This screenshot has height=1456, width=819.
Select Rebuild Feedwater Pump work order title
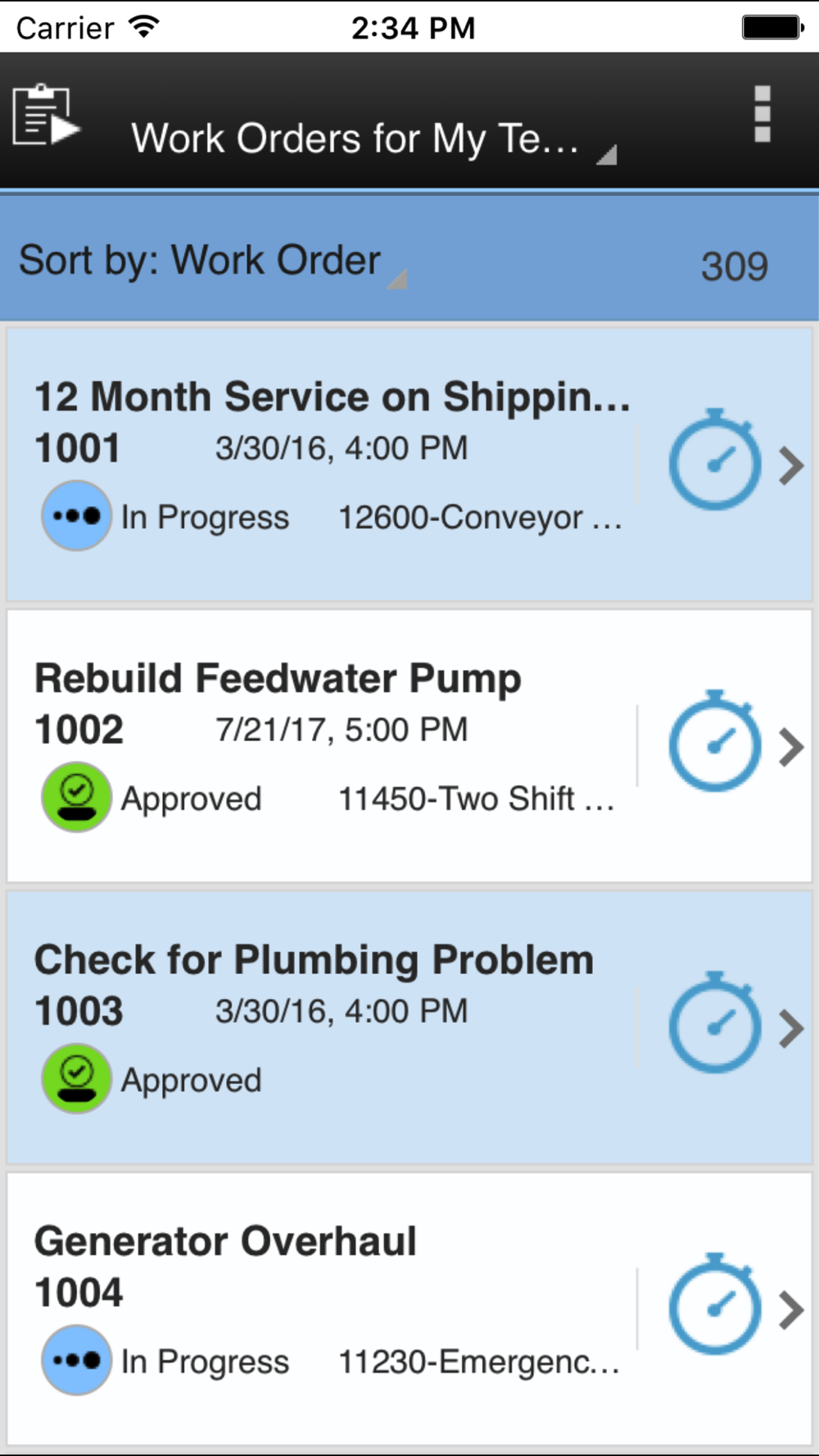[278, 679]
